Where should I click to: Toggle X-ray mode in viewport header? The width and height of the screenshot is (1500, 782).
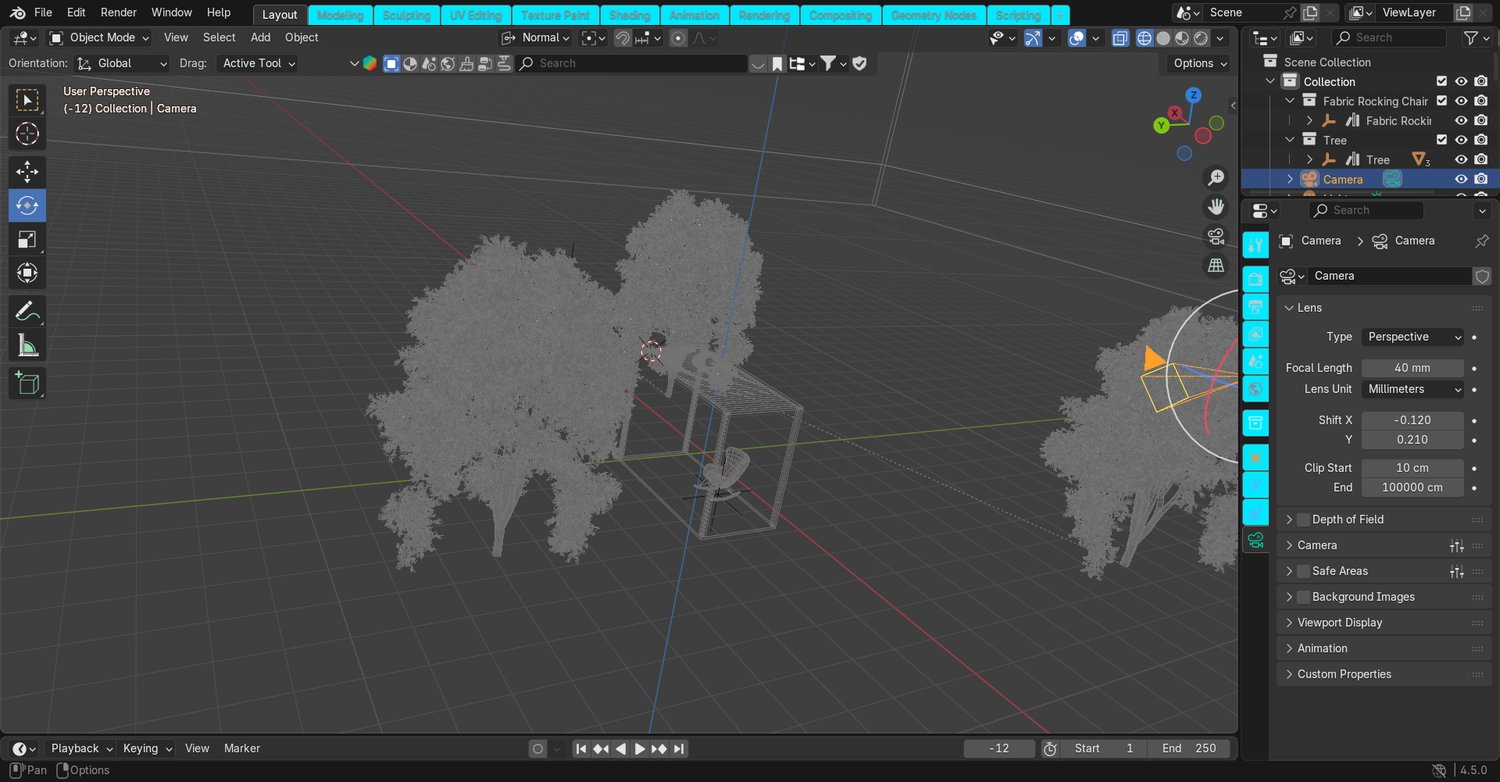(1120, 38)
